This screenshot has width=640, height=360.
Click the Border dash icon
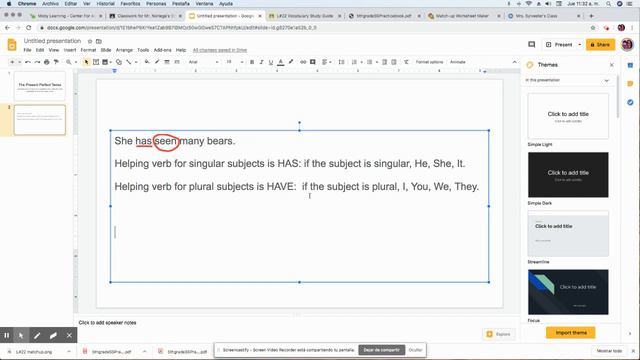tap(177, 62)
